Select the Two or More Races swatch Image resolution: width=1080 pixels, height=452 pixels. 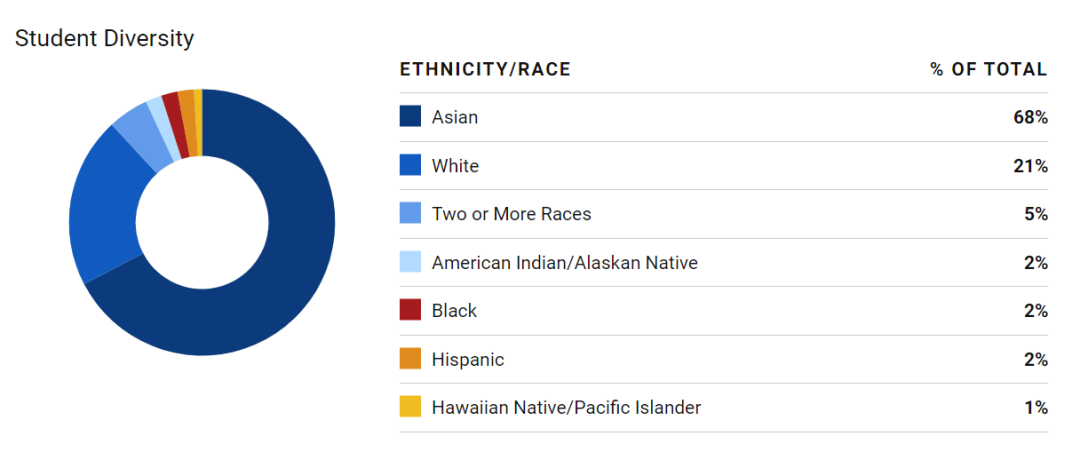click(x=410, y=214)
